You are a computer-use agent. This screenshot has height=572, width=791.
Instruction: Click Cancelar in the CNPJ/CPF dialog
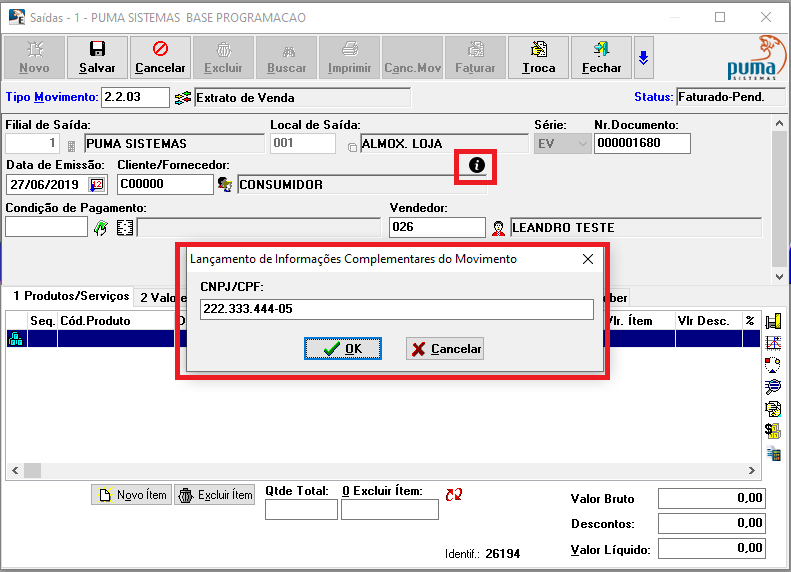tap(445, 349)
